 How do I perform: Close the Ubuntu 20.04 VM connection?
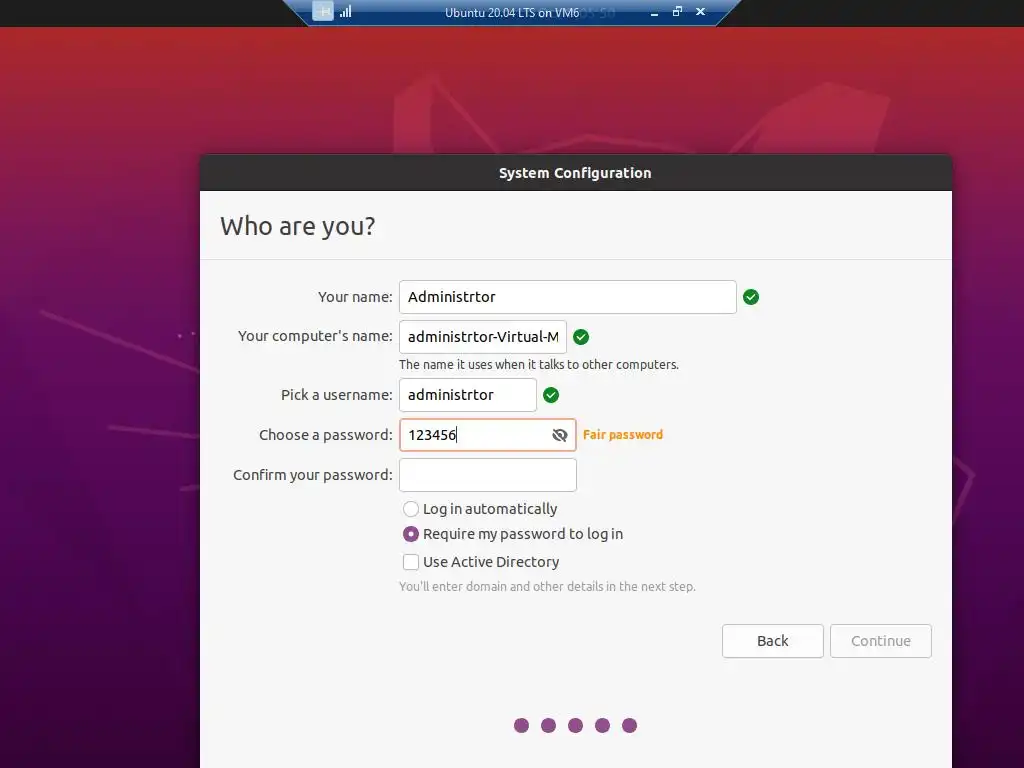(700, 11)
